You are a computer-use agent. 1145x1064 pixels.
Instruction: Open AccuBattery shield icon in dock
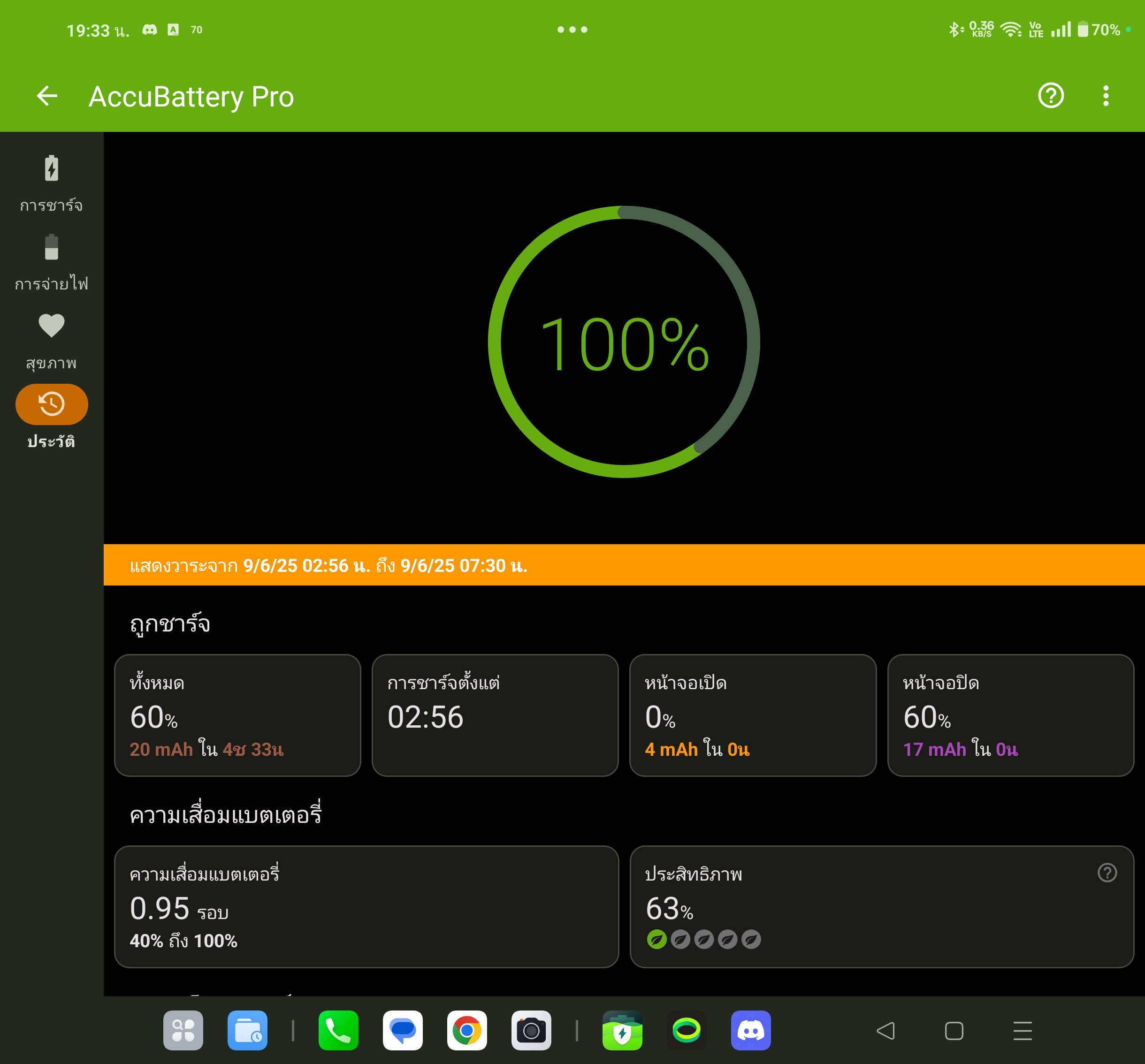point(623,1031)
